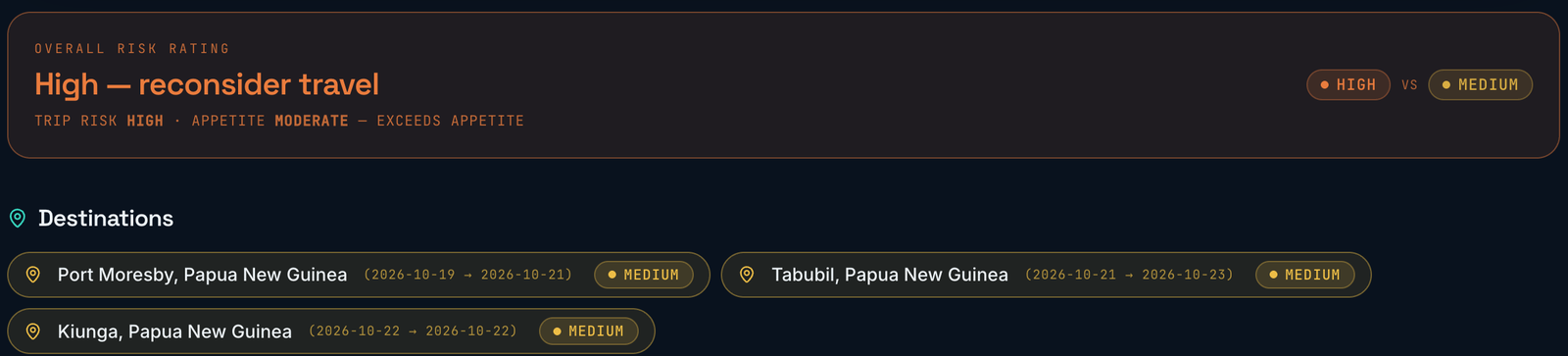
Task: Click the Port Moresby MEDIUM badge
Action: (x=644, y=275)
